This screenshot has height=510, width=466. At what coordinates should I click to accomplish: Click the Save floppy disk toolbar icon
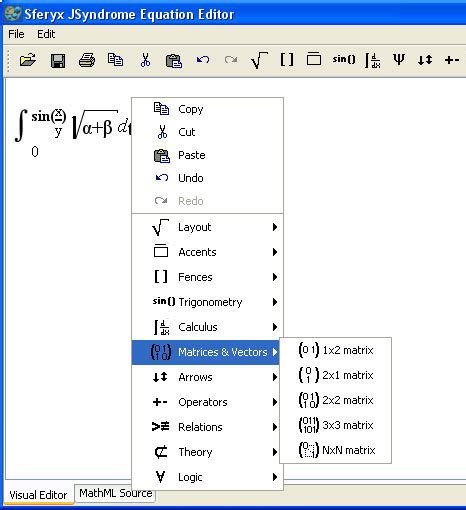pyautogui.click(x=58, y=61)
